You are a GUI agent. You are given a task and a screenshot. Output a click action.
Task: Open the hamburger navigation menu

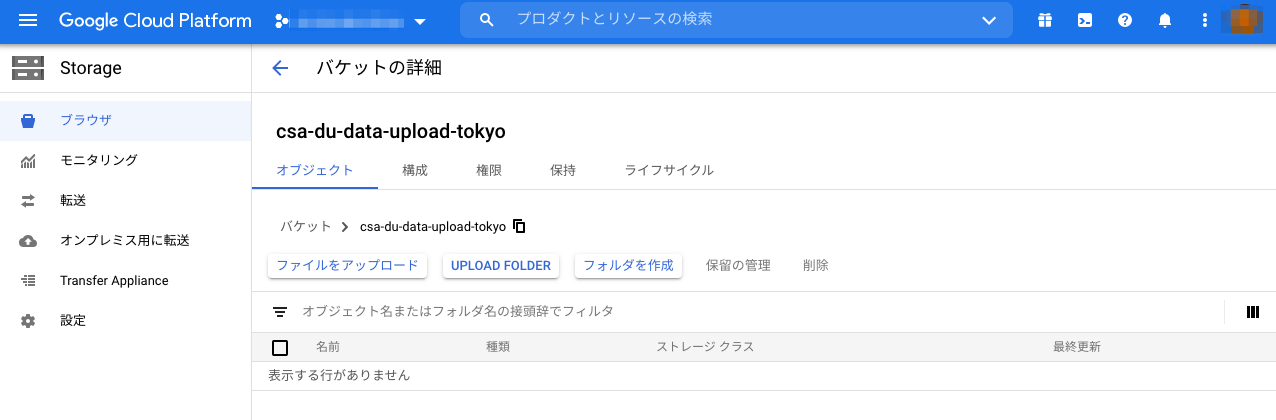tap(28, 20)
